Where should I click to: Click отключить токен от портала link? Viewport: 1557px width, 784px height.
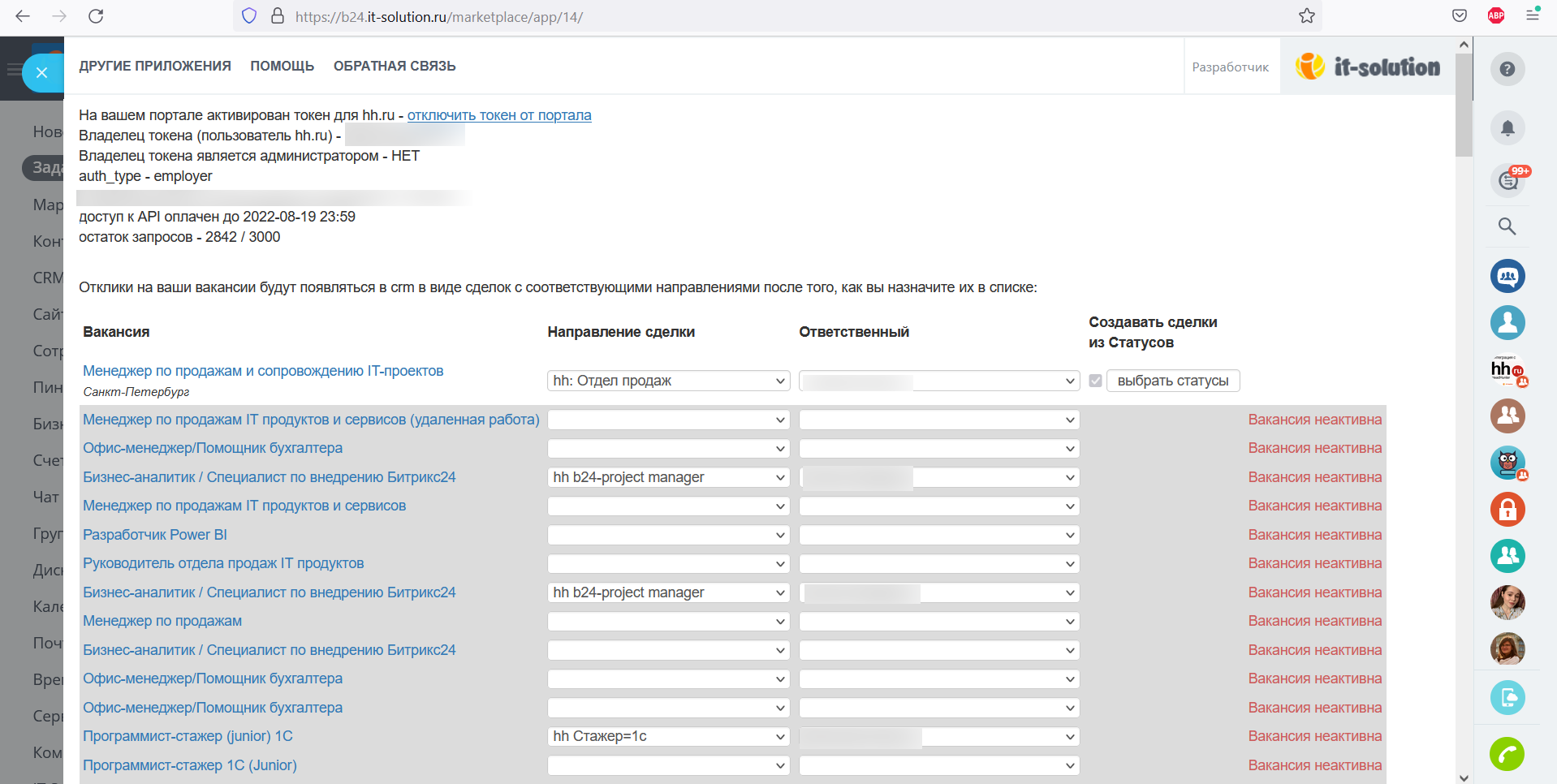pos(499,115)
